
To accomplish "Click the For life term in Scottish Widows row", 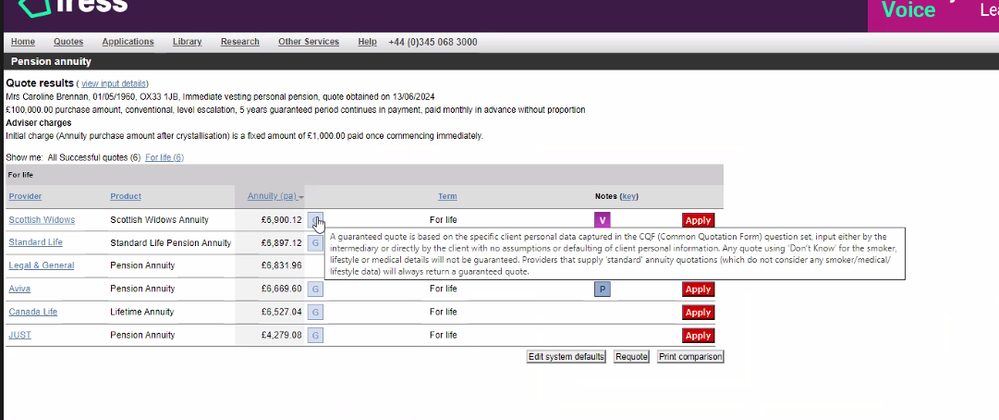I will [x=443, y=220].
